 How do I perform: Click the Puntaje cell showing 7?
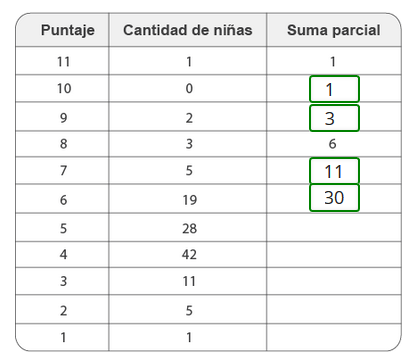pyautogui.click(x=62, y=170)
